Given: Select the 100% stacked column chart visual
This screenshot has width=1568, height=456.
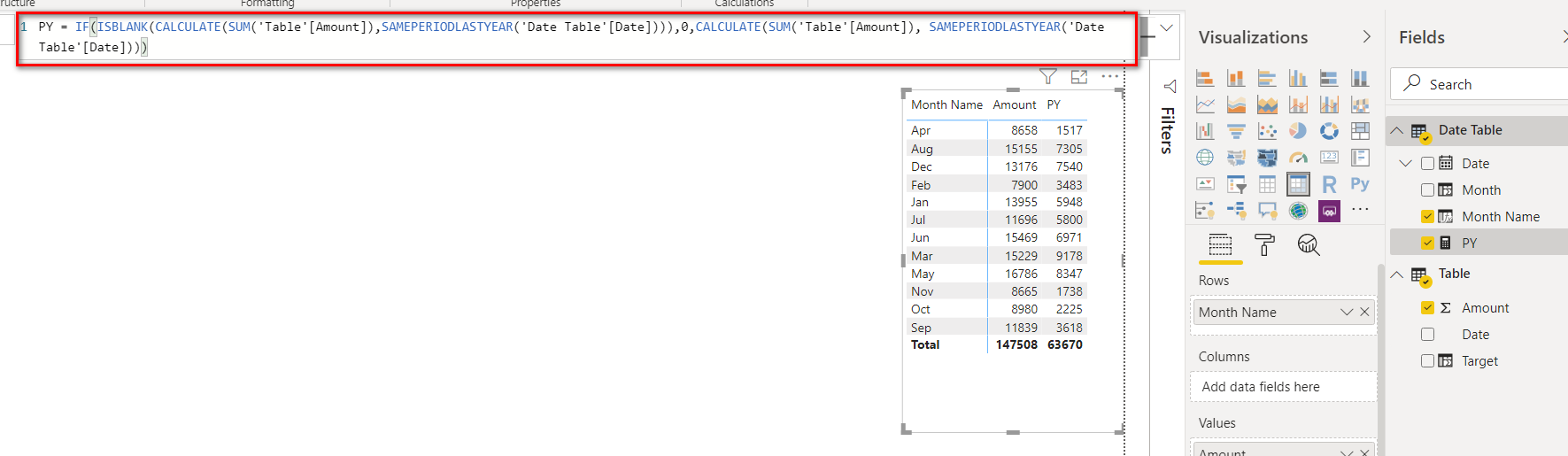Looking at the screenshot, I should (x=1360, y=79).
